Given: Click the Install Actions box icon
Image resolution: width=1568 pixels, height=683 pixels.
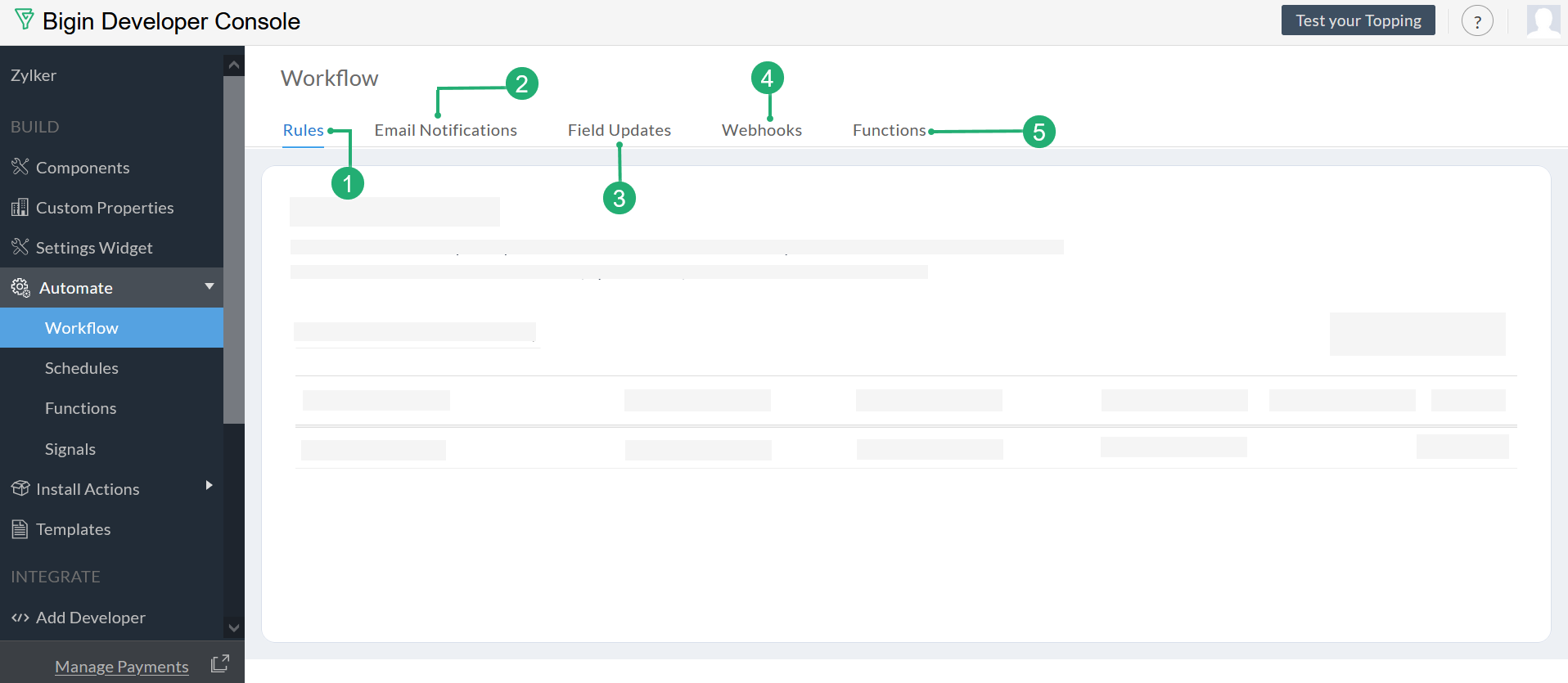Looking at the screenshot, I should [20, 488].
